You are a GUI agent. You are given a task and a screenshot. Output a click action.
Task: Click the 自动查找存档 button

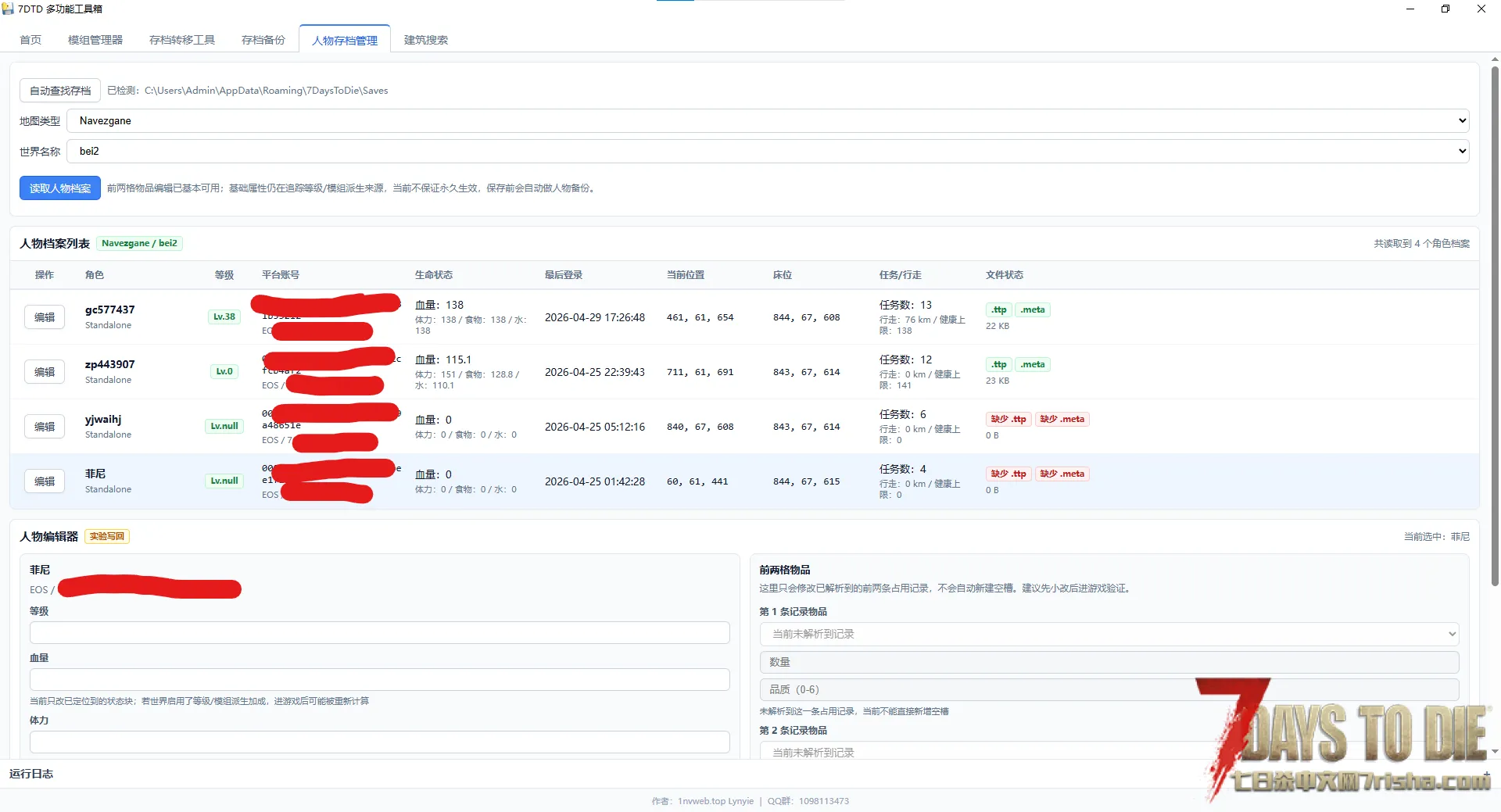[60, 91]
